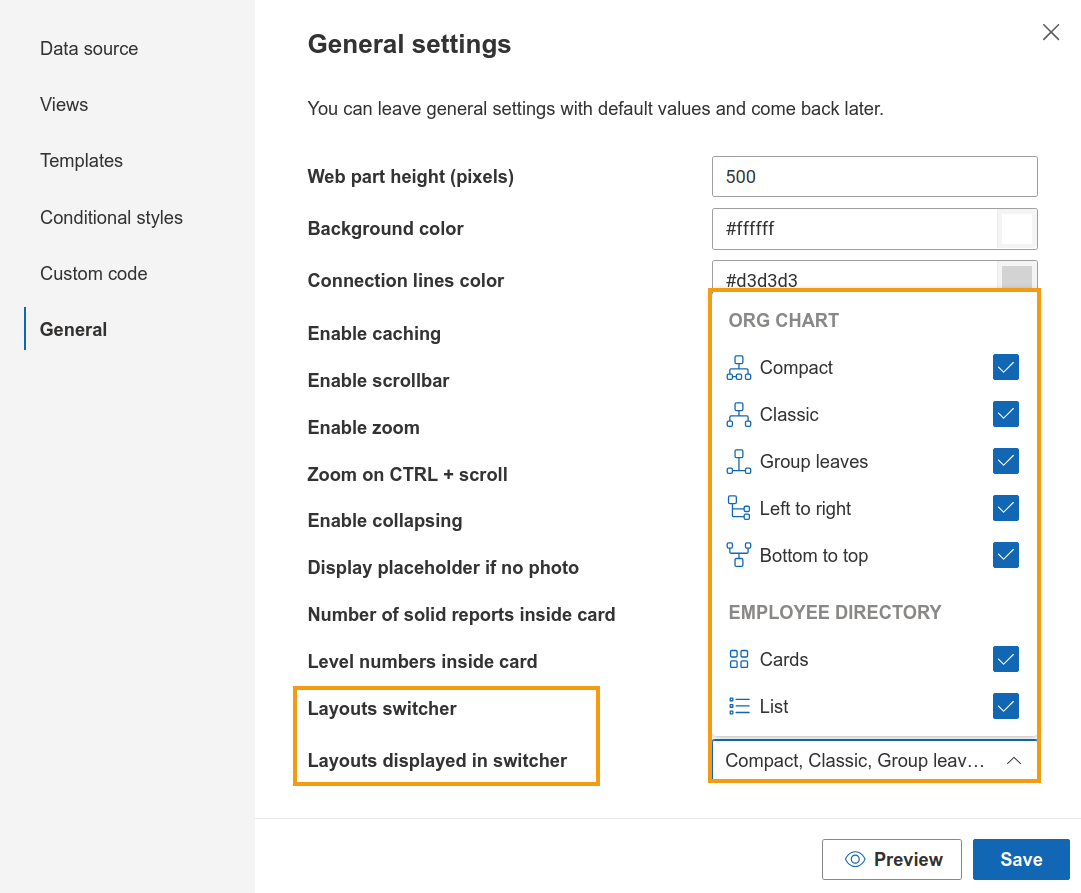Click the Number of solid reports label
Image resolution: width=1081 pixels, height=893 pixels.
tap(461, 614)
